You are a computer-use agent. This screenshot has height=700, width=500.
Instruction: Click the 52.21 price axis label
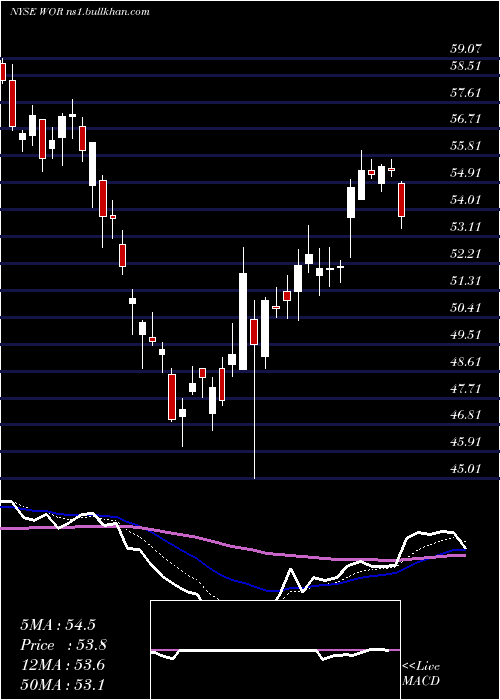[465, 254]
